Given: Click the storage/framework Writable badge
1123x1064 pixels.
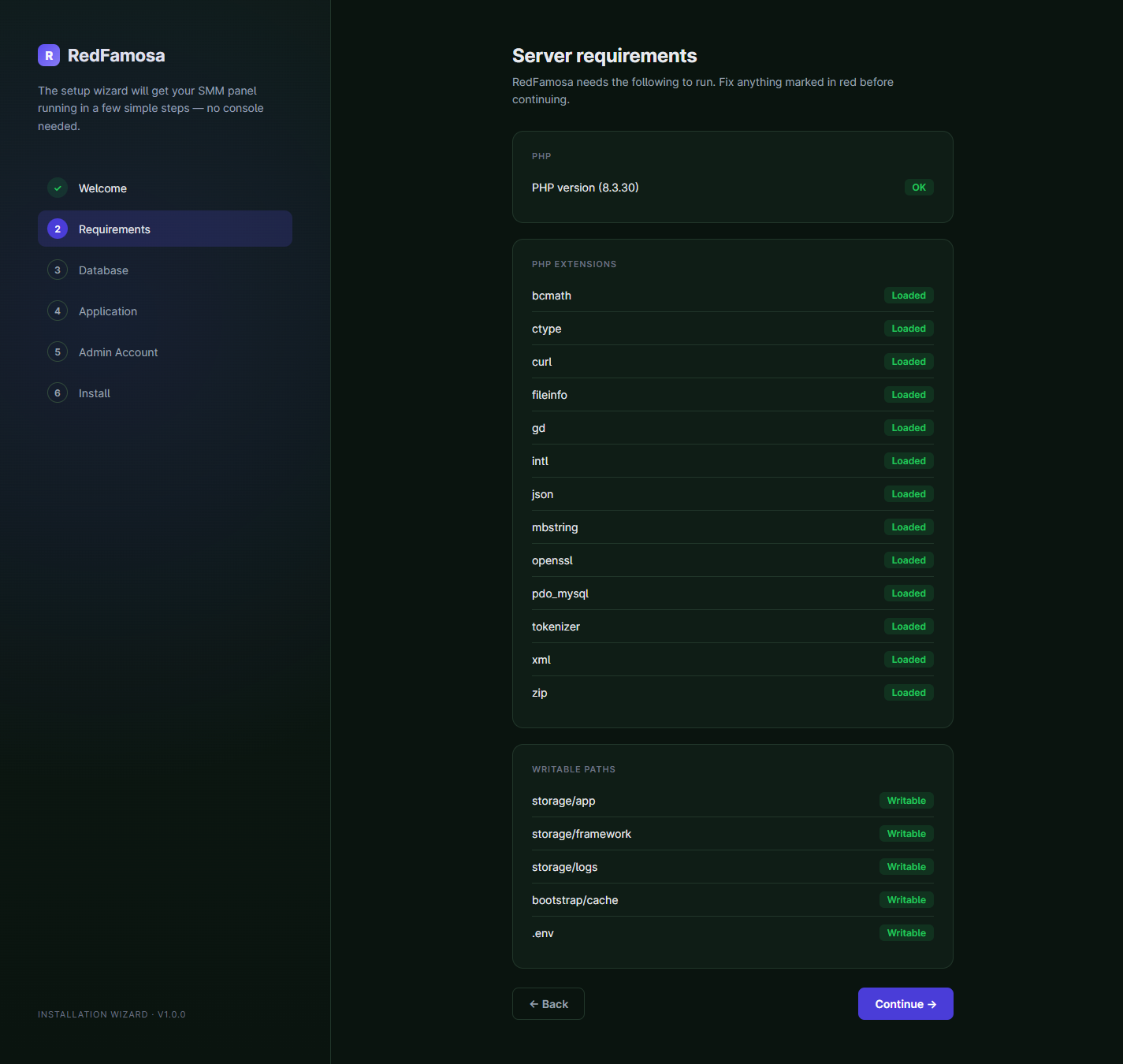Looking at the screenshot, I should (906, 834).
